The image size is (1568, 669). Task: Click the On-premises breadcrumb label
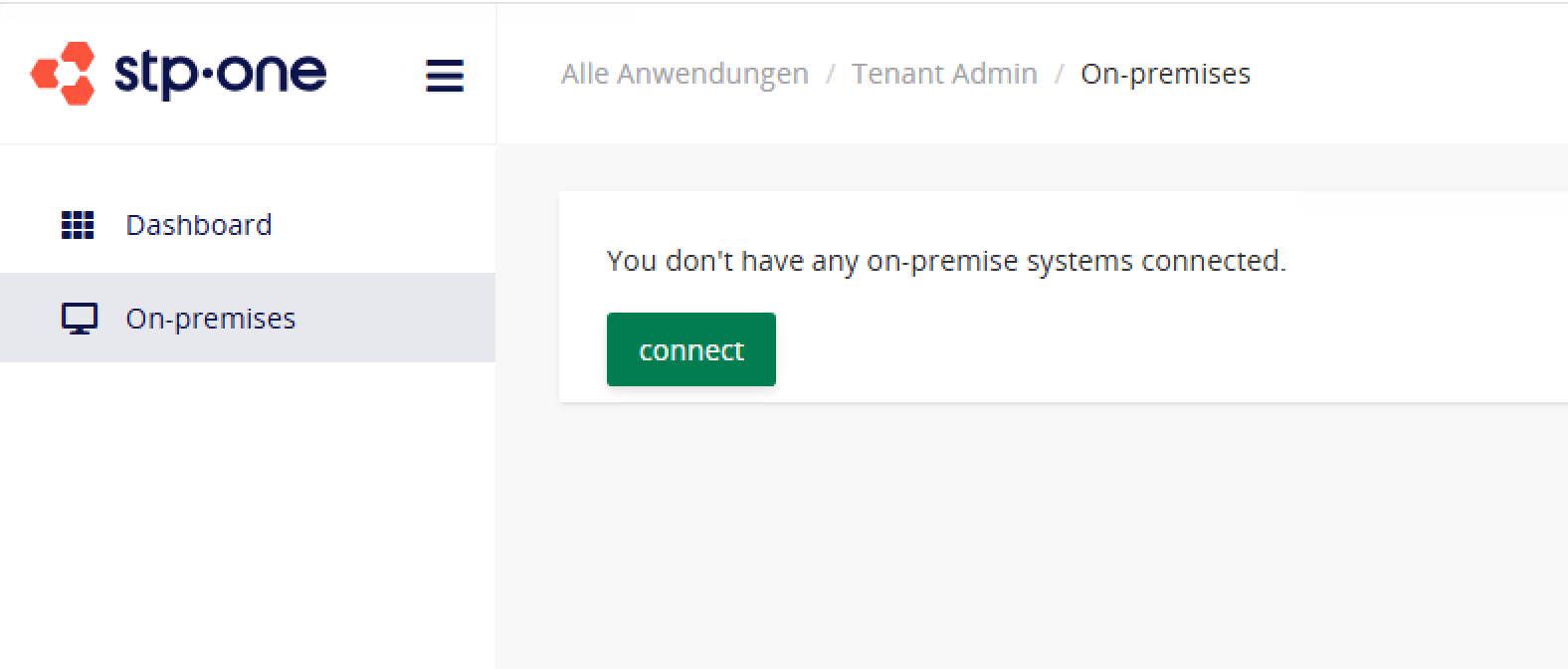tap(1166, 73)
